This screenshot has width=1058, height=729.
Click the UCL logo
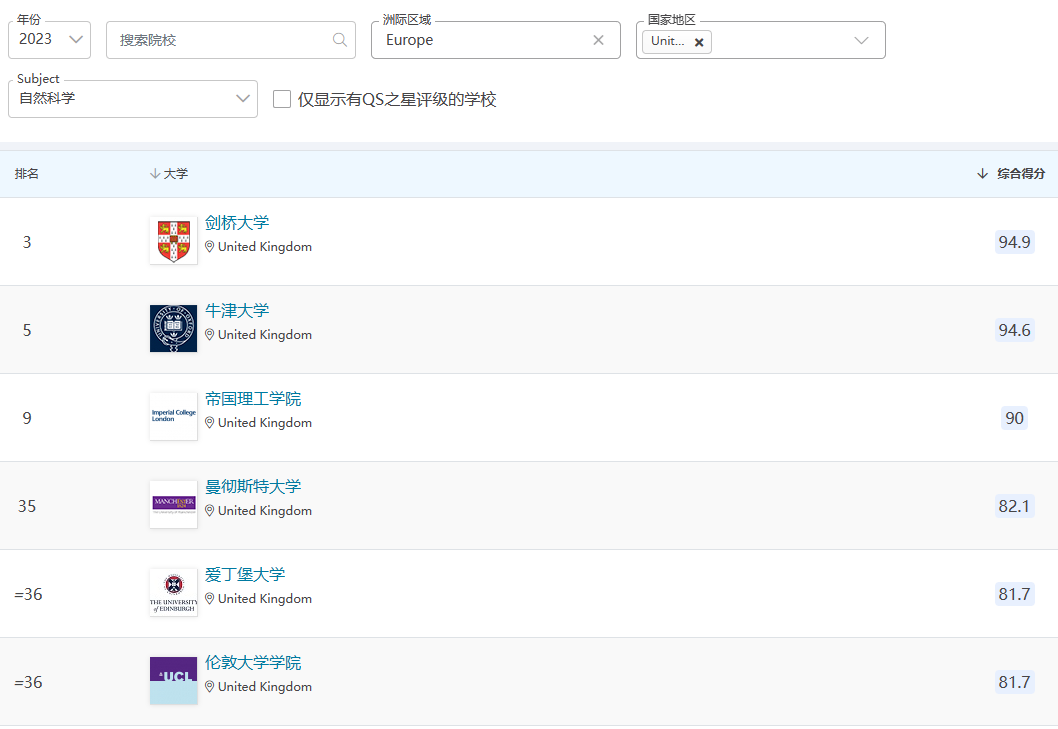coord(173,680)
